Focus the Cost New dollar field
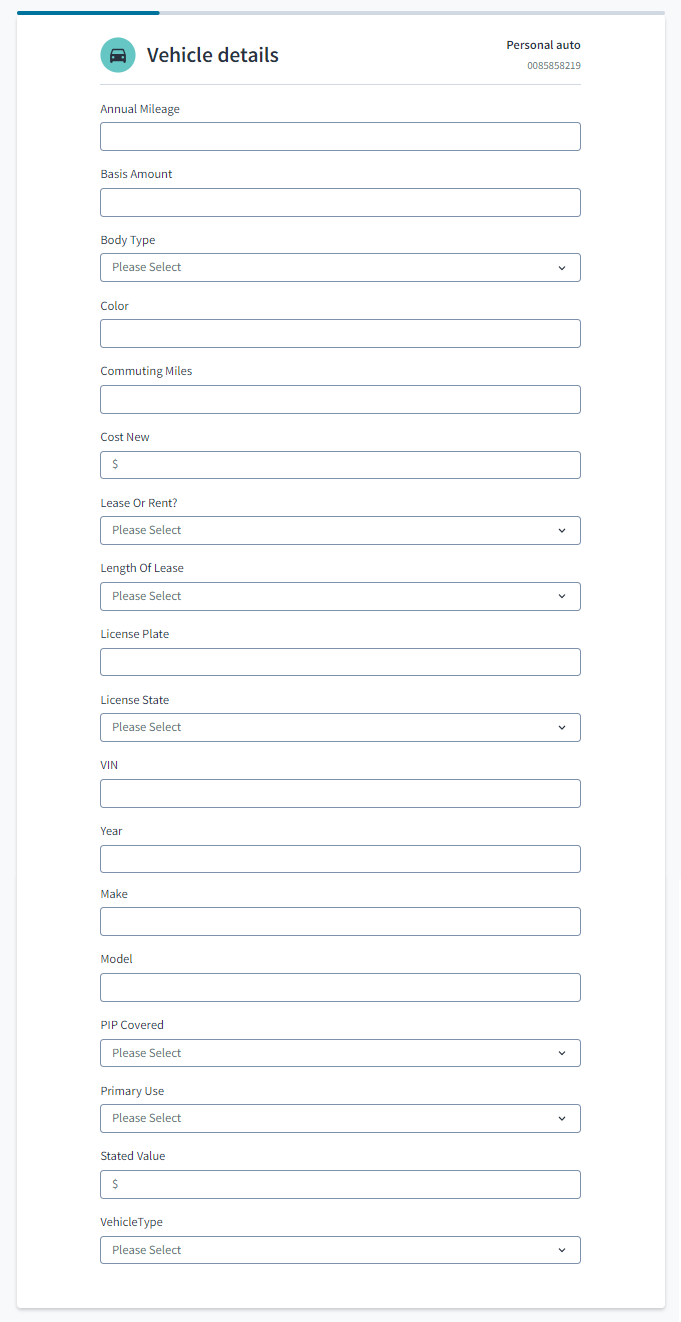The height and width of the screenshot is (1322, 681). 340,465
